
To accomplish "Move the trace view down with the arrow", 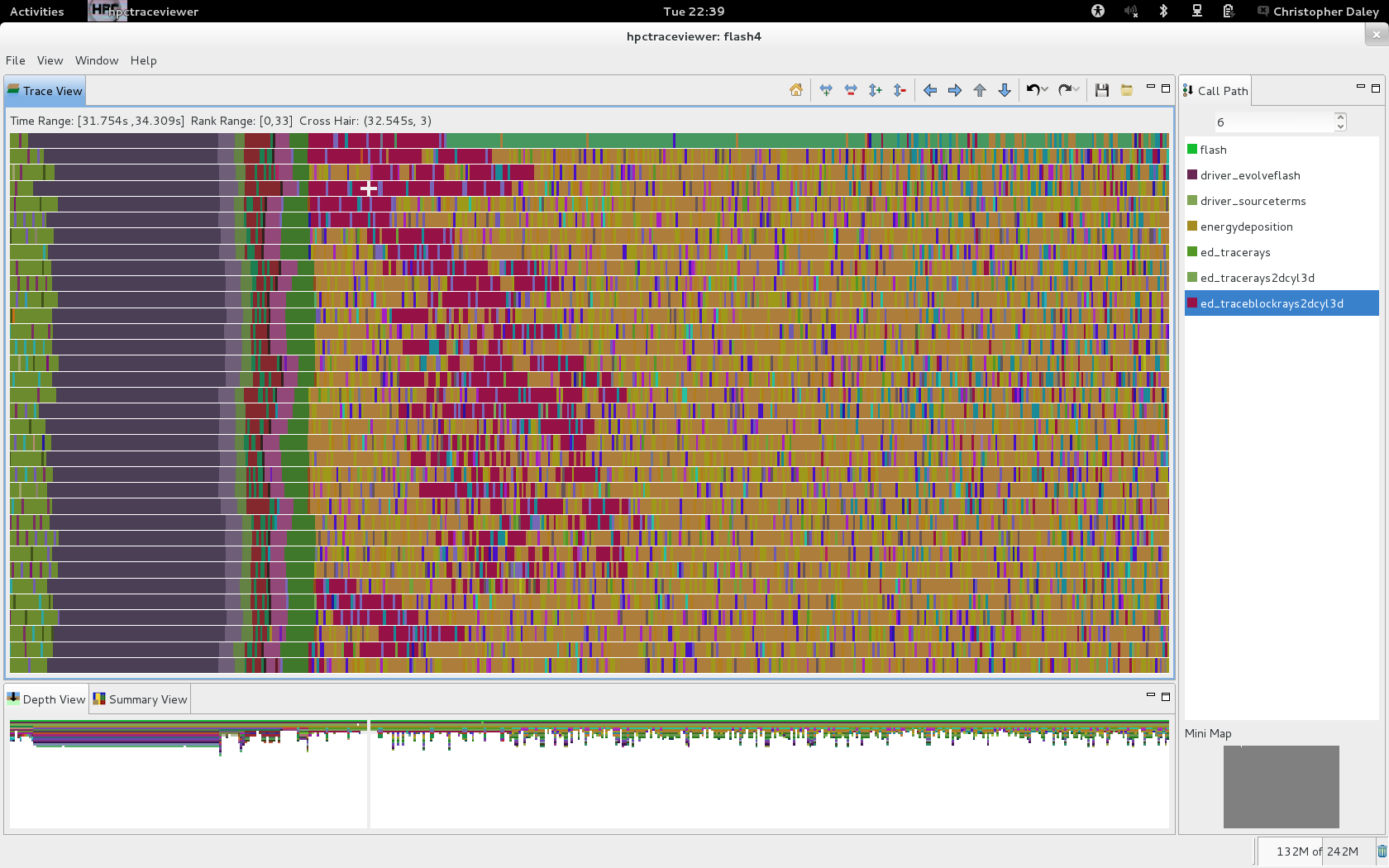I will (1005, 90).
